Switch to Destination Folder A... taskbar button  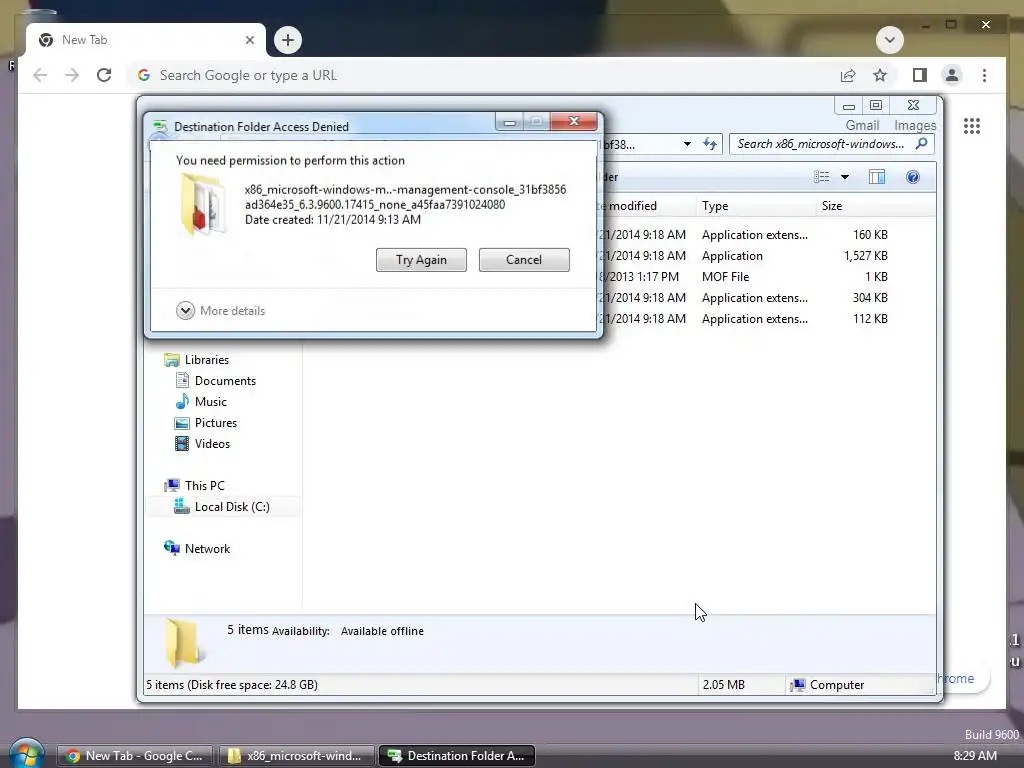(x=456, y=756)
